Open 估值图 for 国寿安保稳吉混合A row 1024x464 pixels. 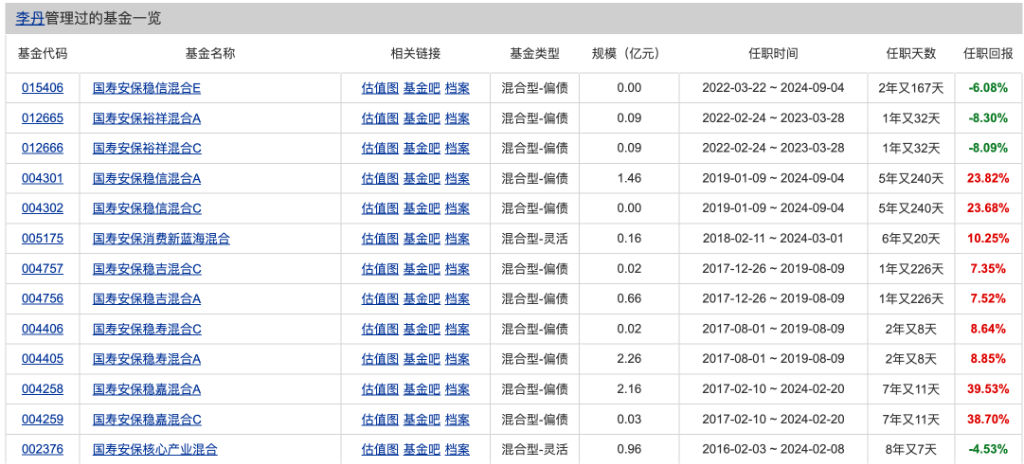tap(380, 299)
